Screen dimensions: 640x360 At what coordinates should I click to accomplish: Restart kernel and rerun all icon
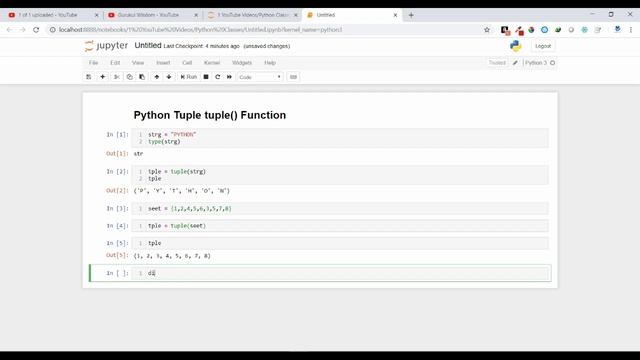tap(229, 77)
